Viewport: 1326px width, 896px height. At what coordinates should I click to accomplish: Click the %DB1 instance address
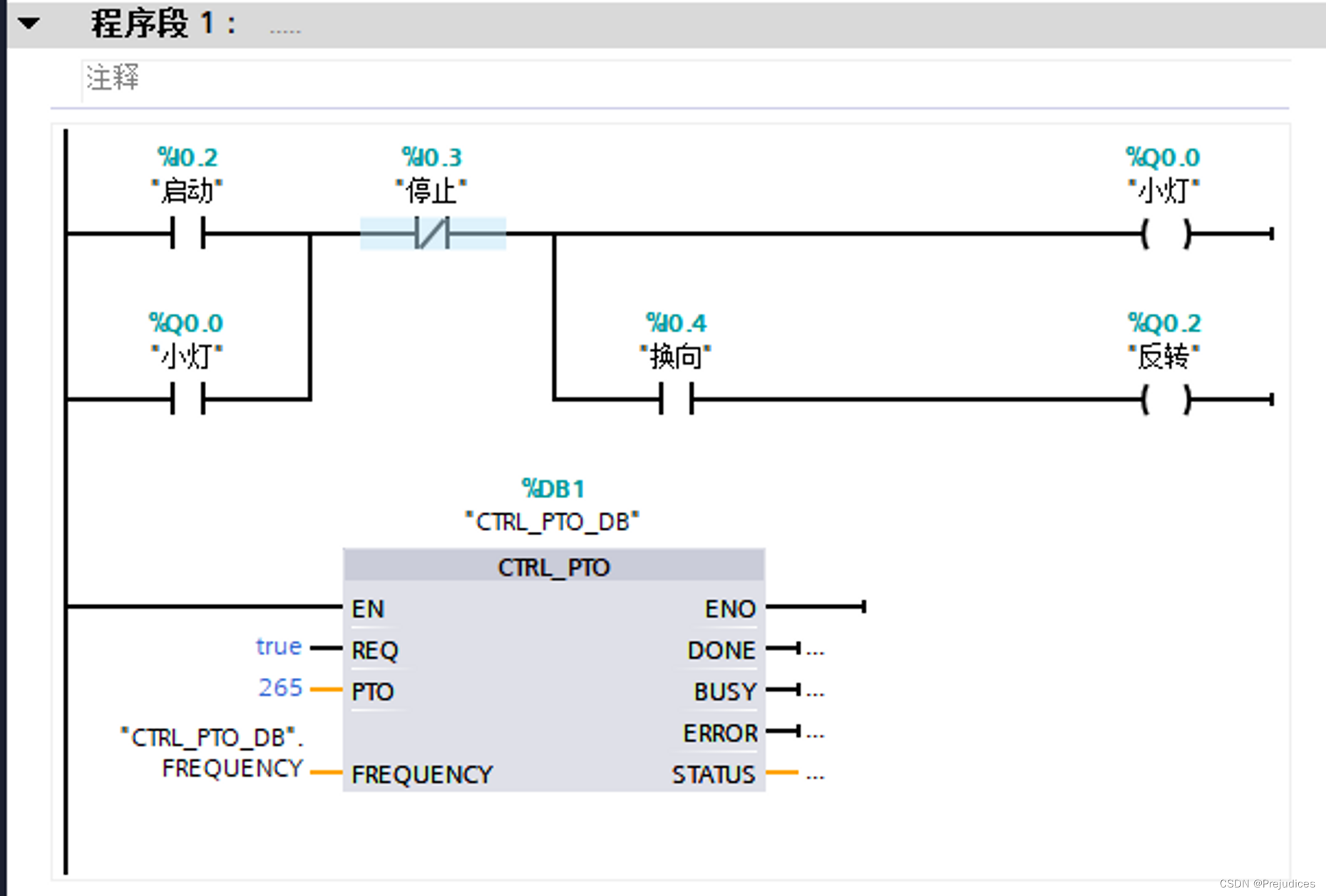(x=553, y=489)
